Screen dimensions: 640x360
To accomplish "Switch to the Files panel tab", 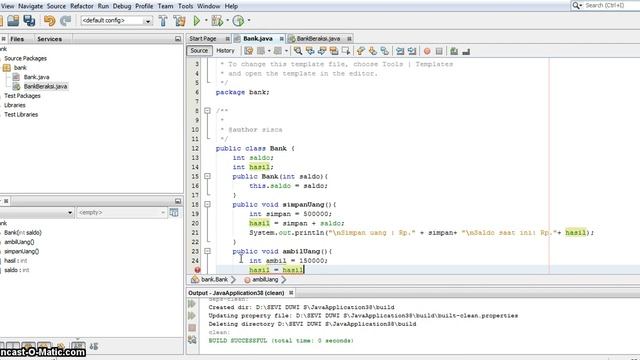I will coord(17,39).
